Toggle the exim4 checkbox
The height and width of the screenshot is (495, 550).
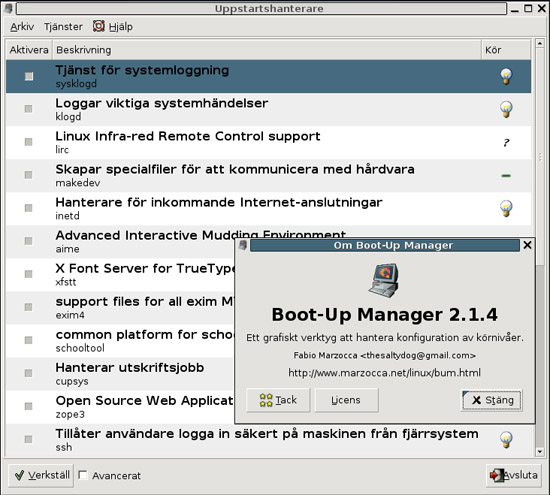[x=28, y=307]
